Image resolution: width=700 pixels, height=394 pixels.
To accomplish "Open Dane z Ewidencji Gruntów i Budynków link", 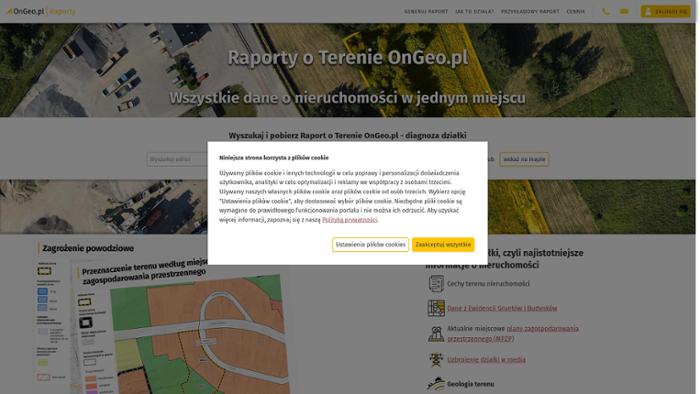I will [x=502, y=308].
